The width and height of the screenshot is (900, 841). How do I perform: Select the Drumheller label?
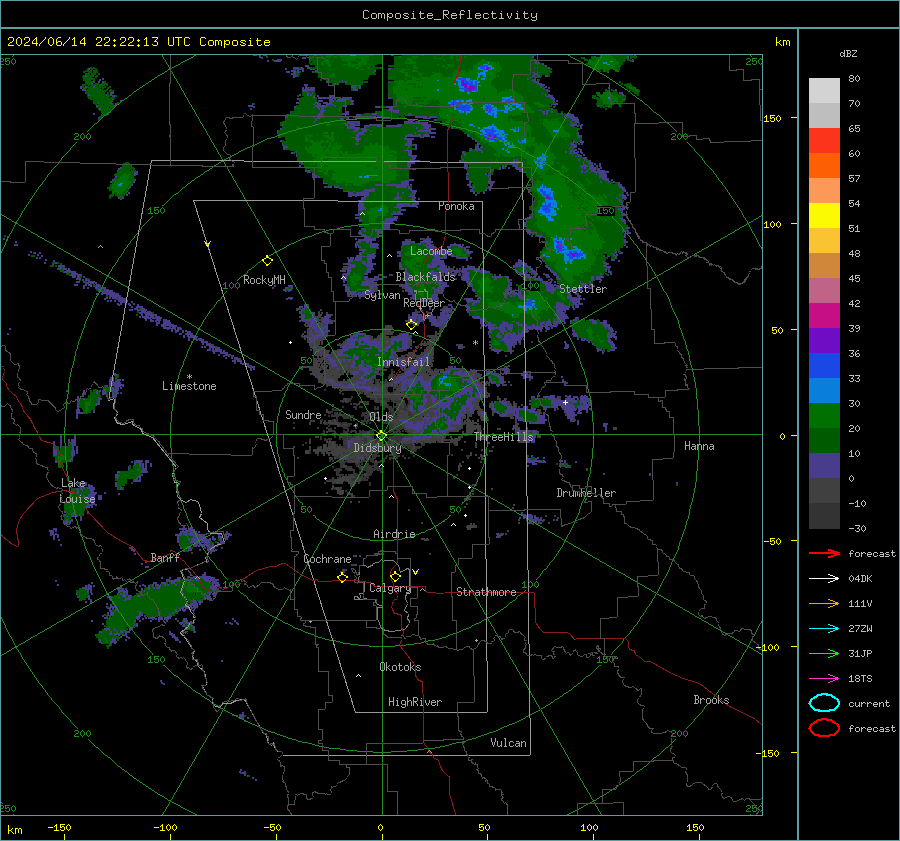(586, 493)
